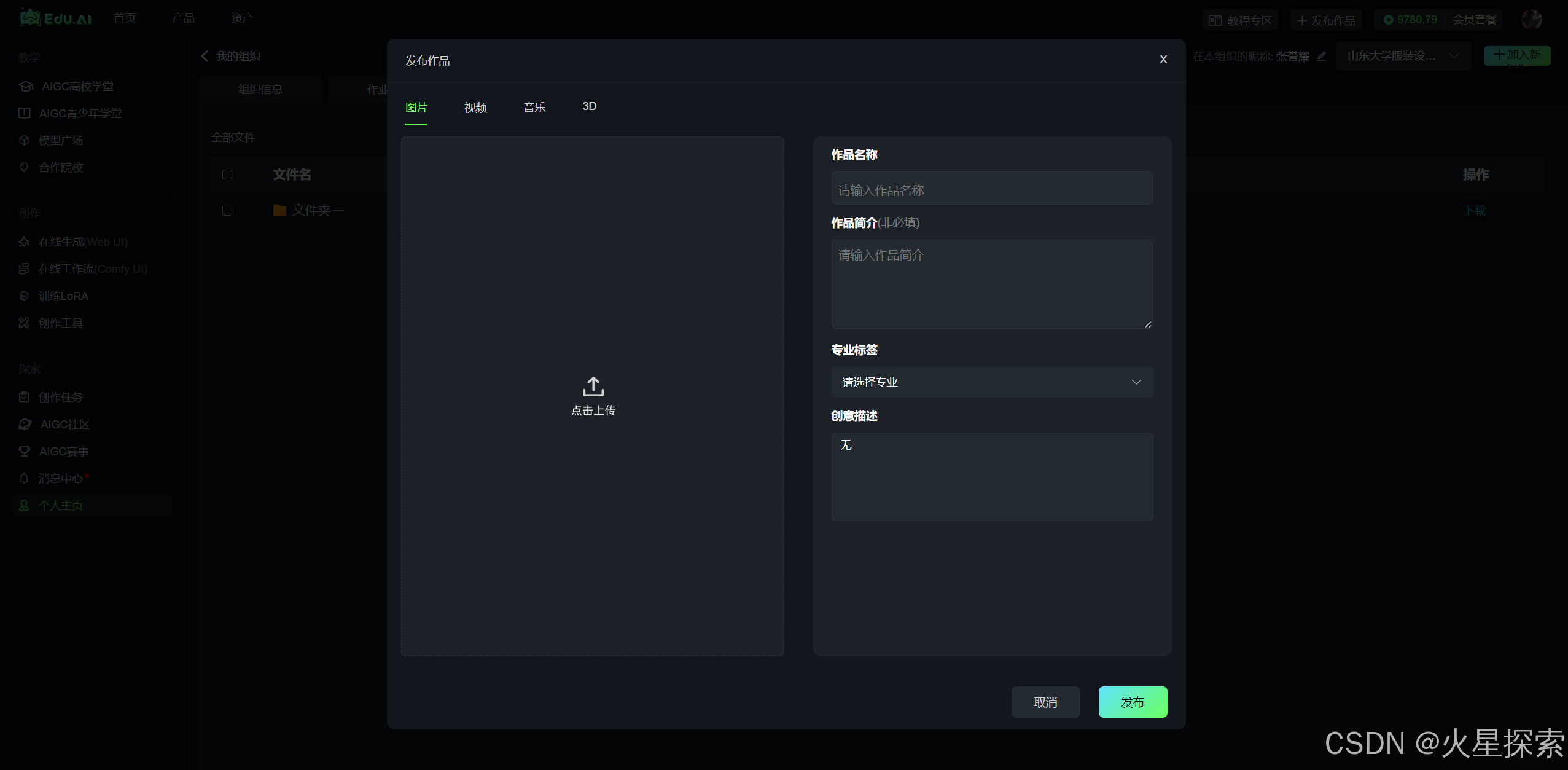1568x770 pixels.
Task: Click the upload arrow icon
Action: (593, 387)
